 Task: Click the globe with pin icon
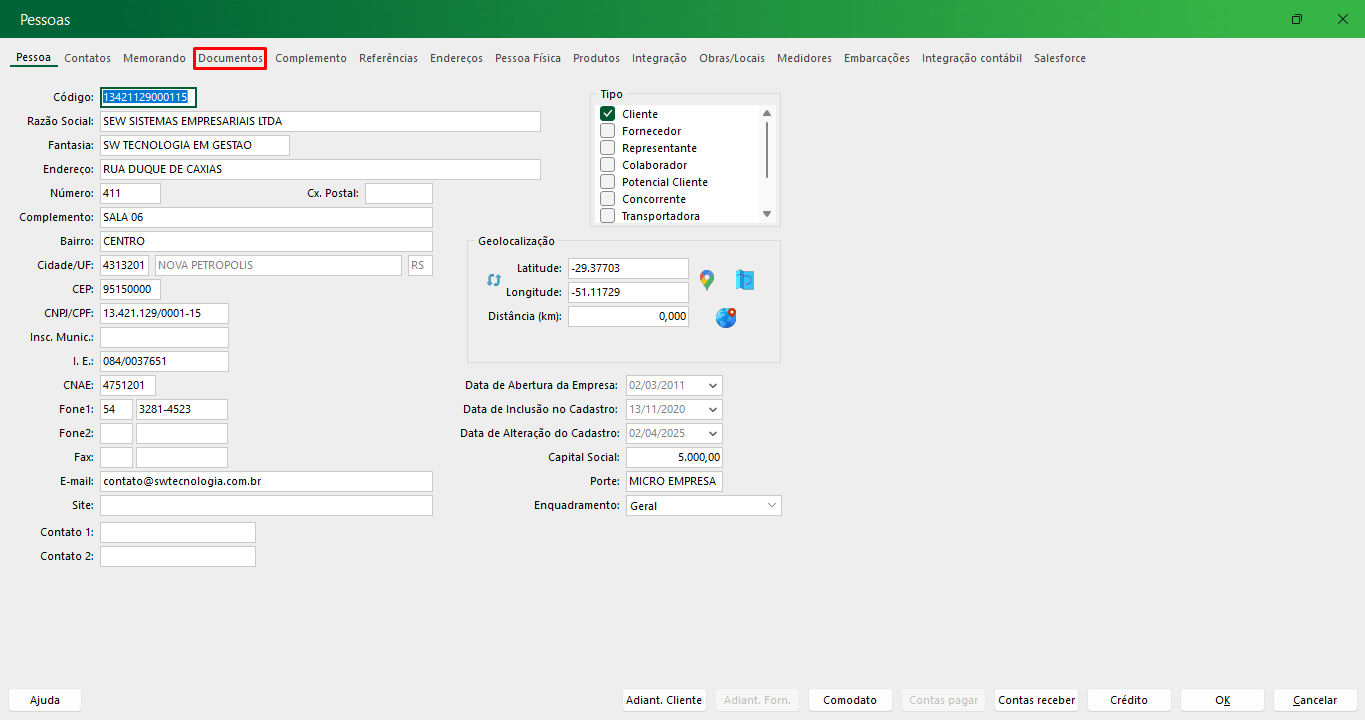pyautogui.click(x=726, y=318)
